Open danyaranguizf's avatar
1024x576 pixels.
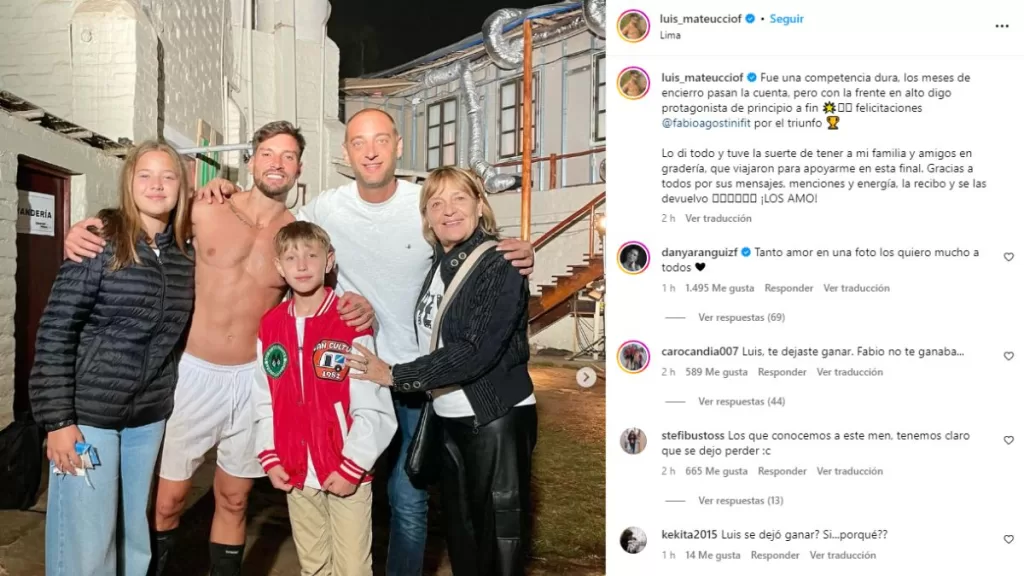point(633,257)
